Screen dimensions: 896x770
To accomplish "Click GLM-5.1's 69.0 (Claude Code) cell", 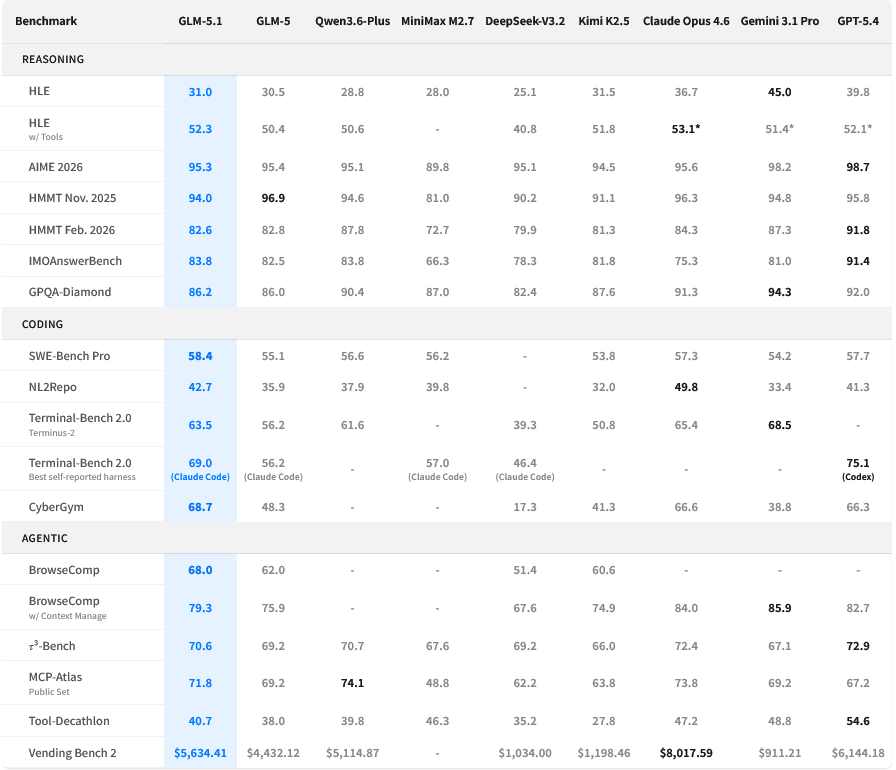I will pyautogui.click(x=200, y=469).
